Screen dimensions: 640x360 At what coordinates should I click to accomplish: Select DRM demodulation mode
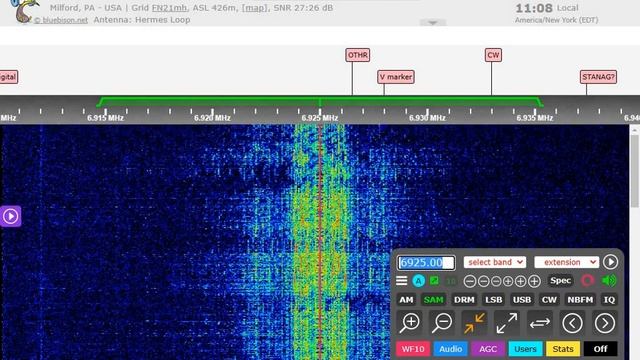(x=464, y=300)
